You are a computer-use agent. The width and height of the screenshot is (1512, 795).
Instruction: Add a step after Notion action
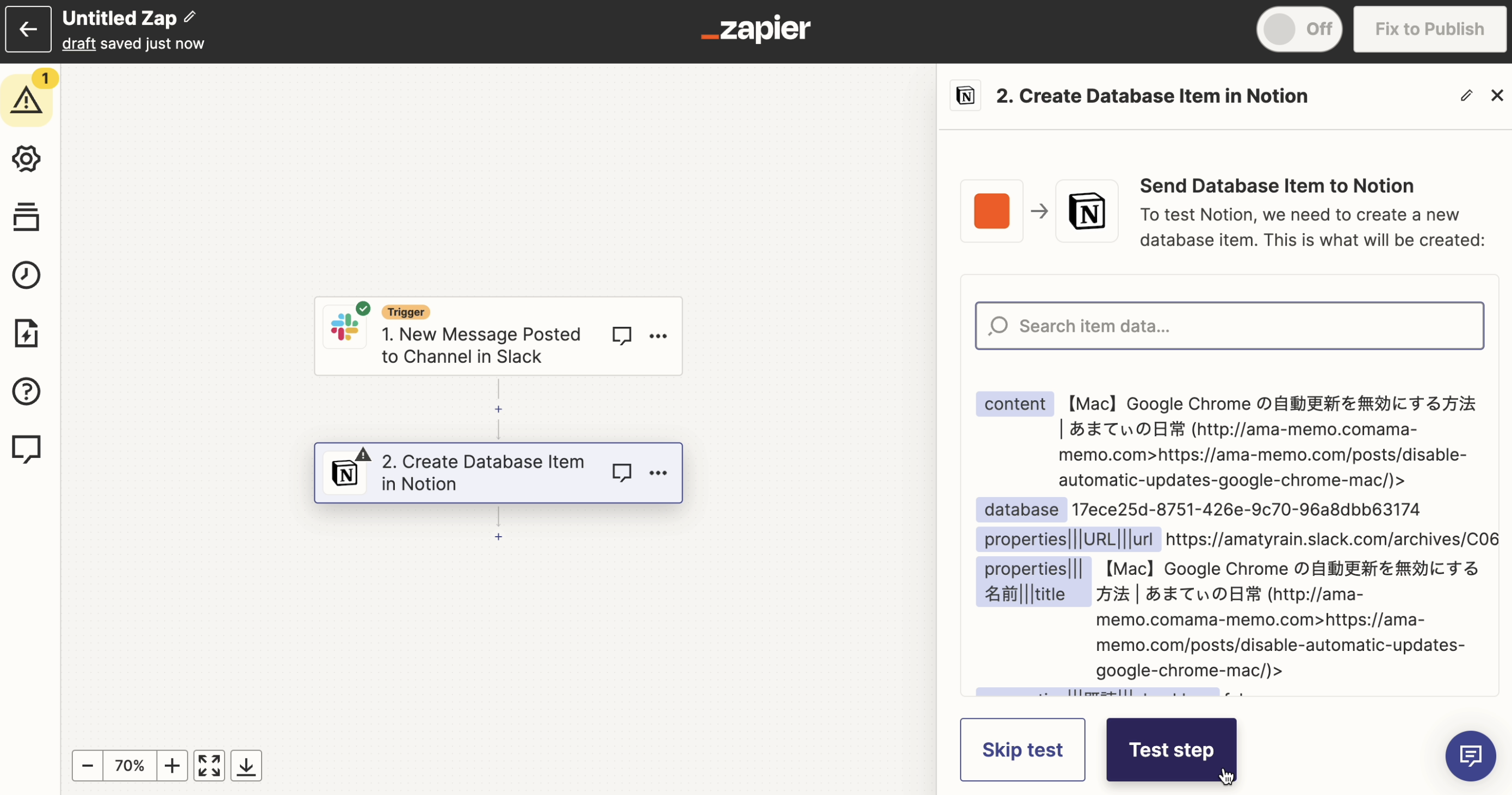click(498, 537)
